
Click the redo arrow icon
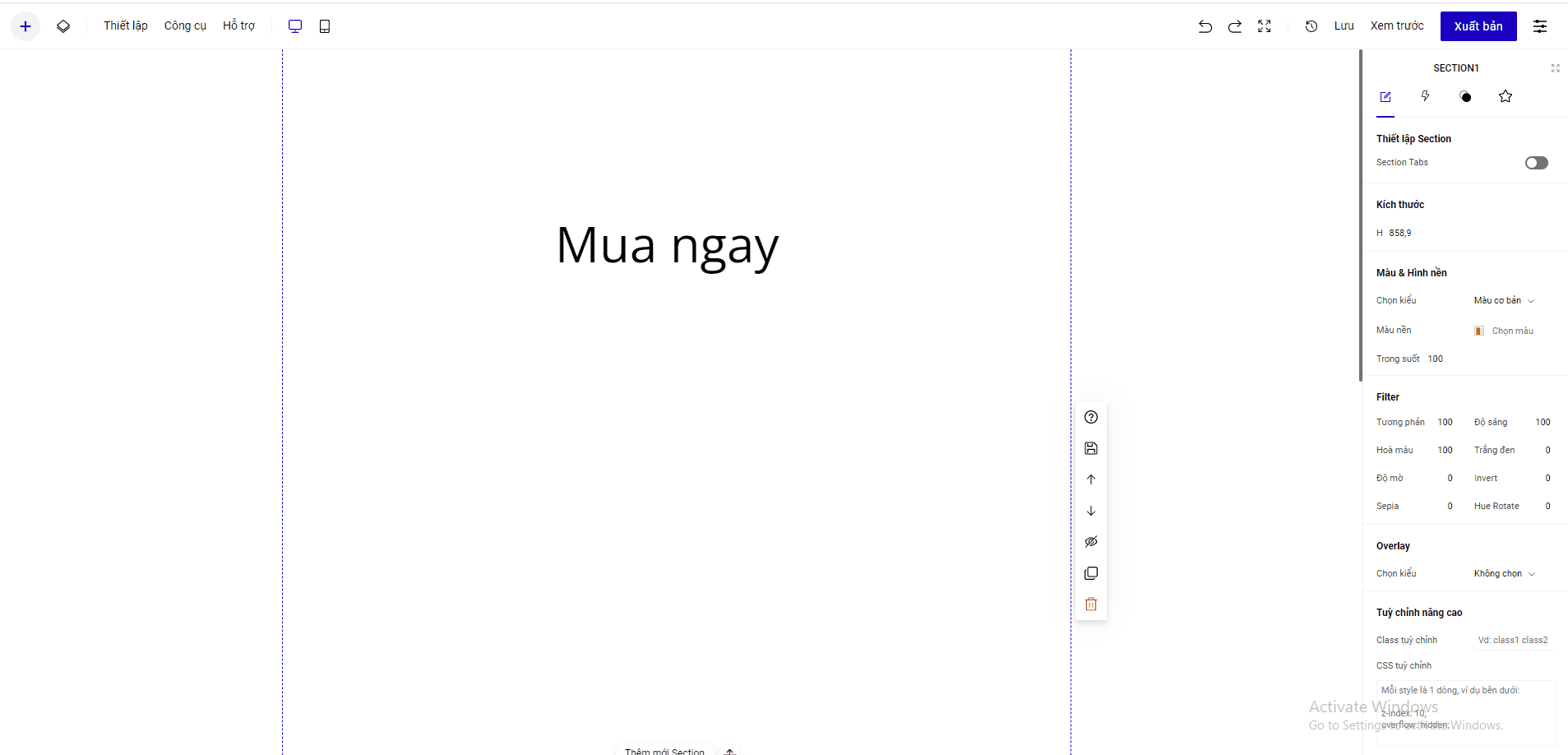[1235, 26]
